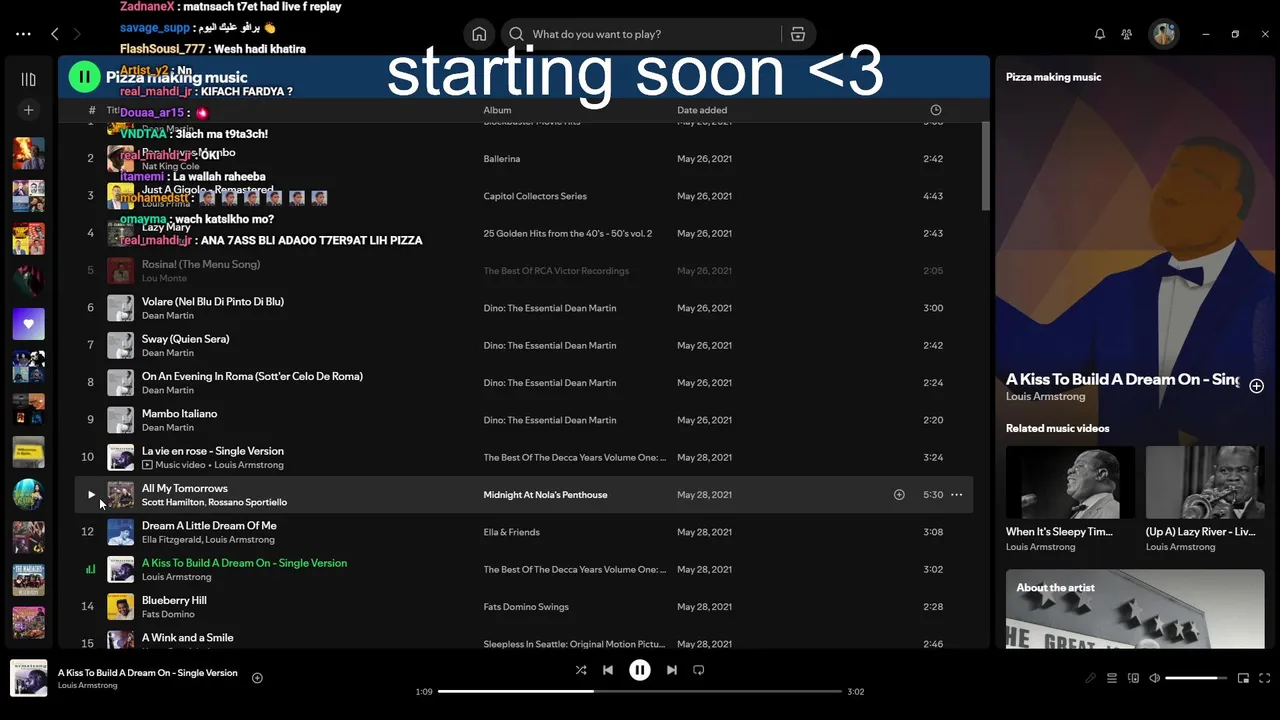Add now-playing track to Liked Songs
The height and width of the screenshot is (720, 1280).
[x=257, y=678]
